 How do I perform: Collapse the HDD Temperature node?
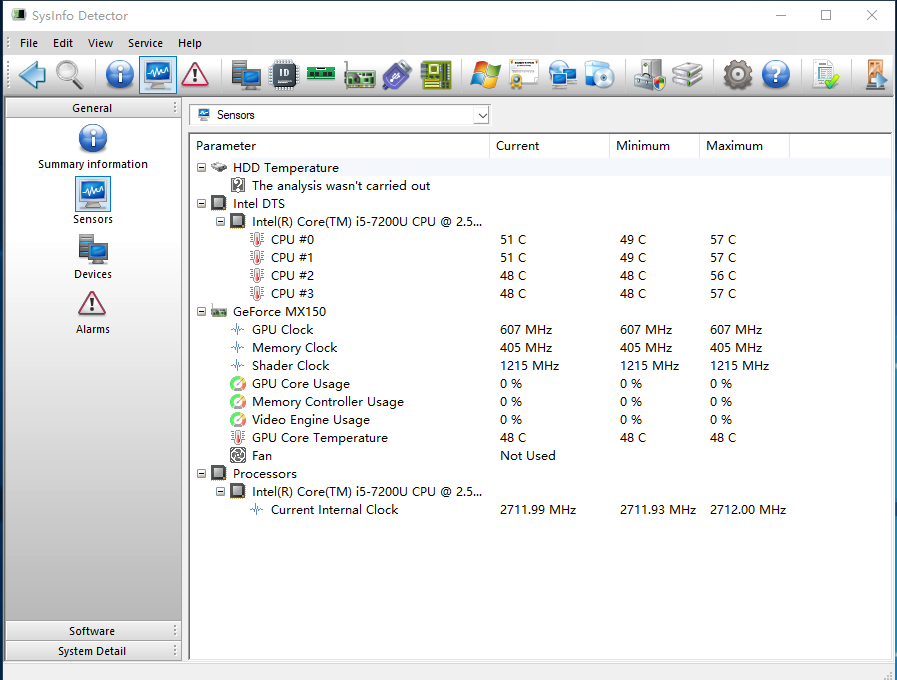[201, 168]
